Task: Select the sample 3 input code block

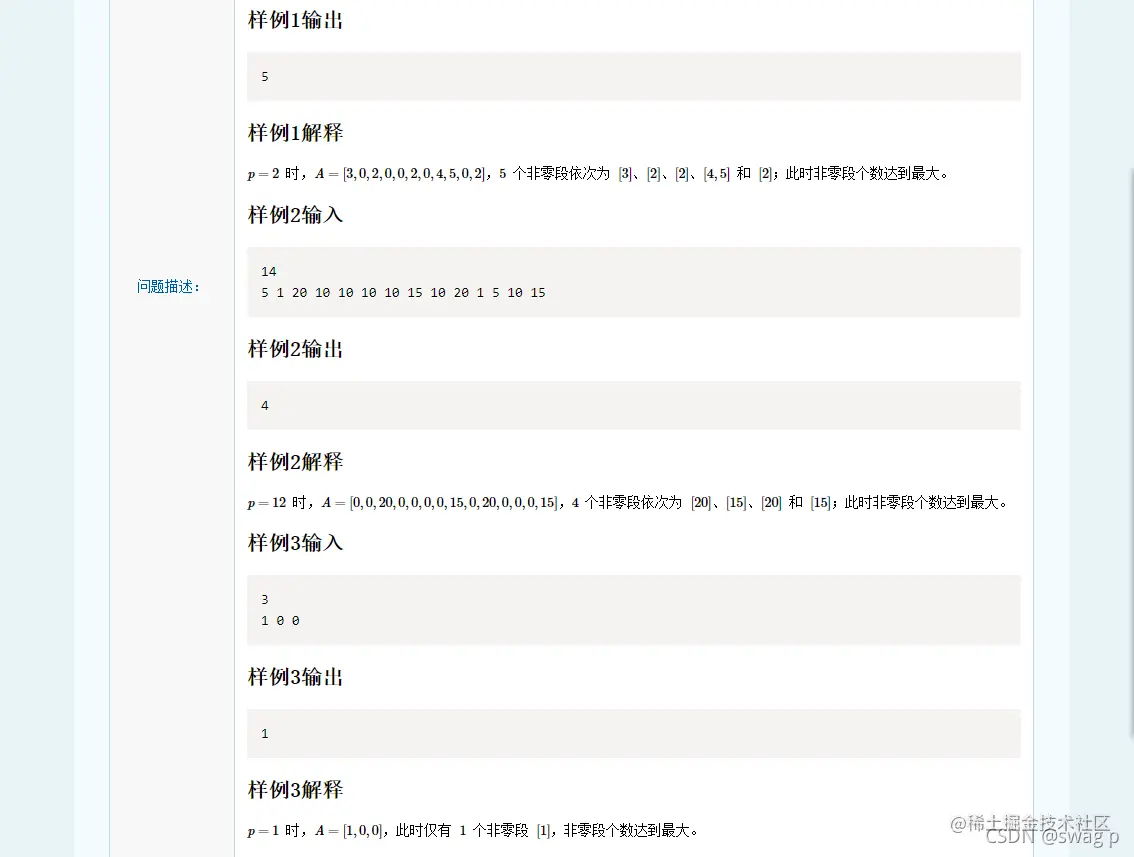Action: [633, 609]
